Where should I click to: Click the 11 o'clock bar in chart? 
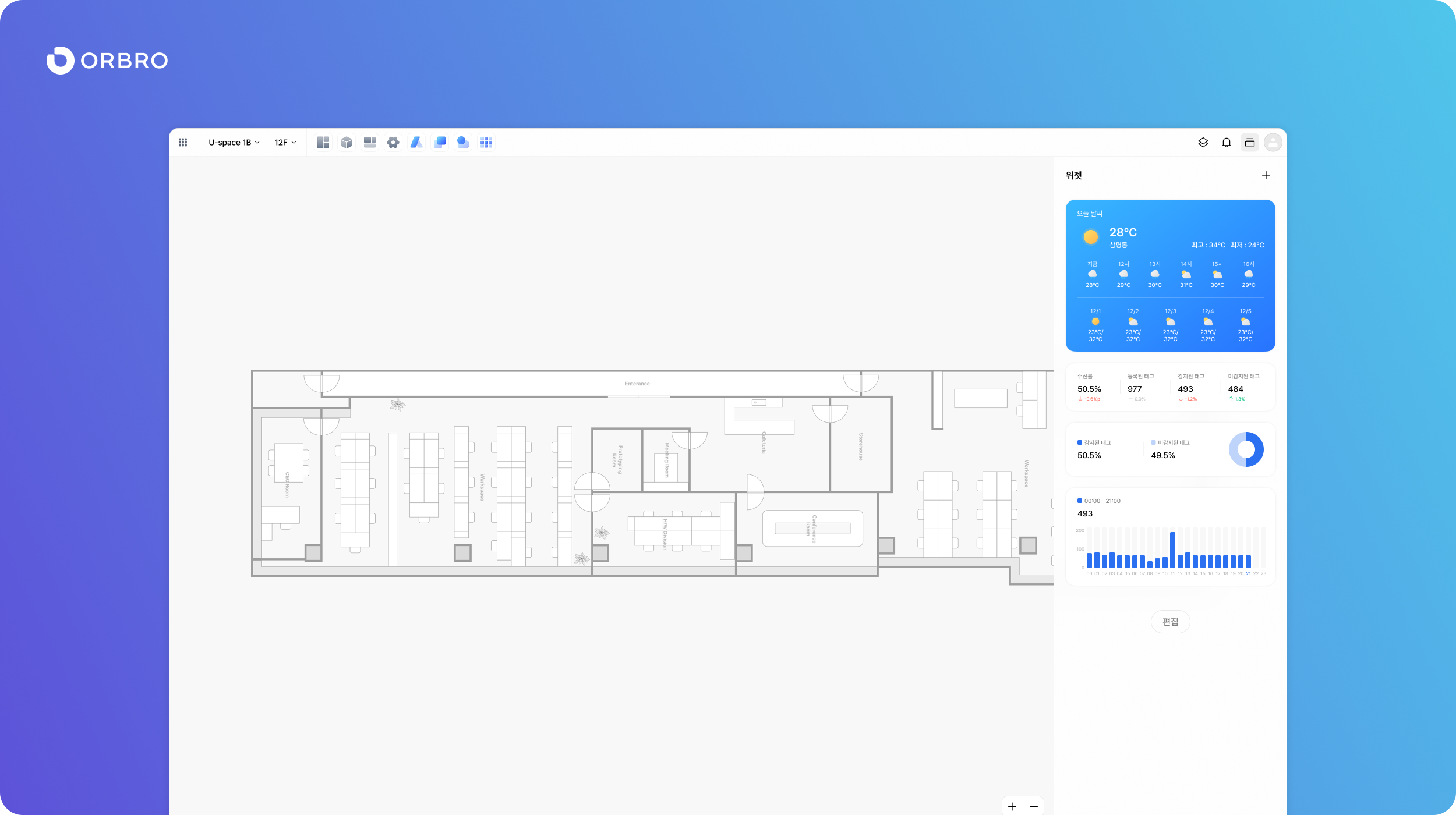pyautogui.click(x=1172, y=550)
